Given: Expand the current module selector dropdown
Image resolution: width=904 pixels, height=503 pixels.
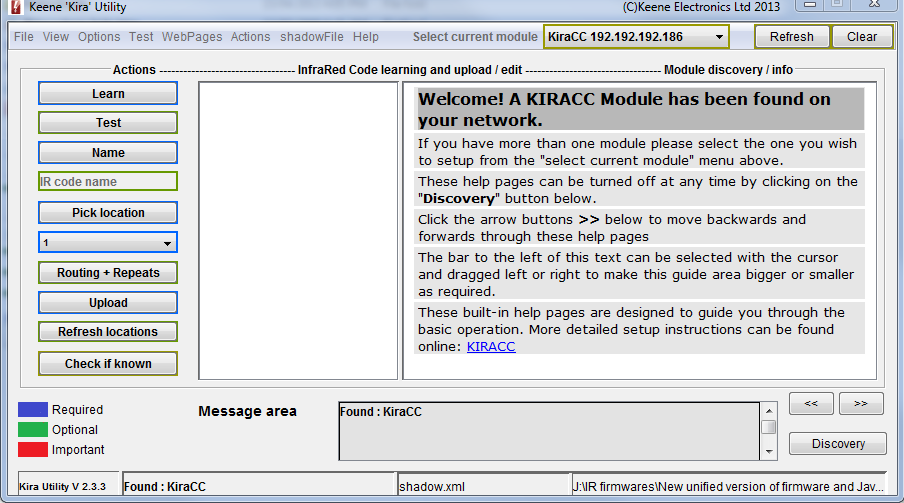Looking at the screenshot, I should [636, 37].
